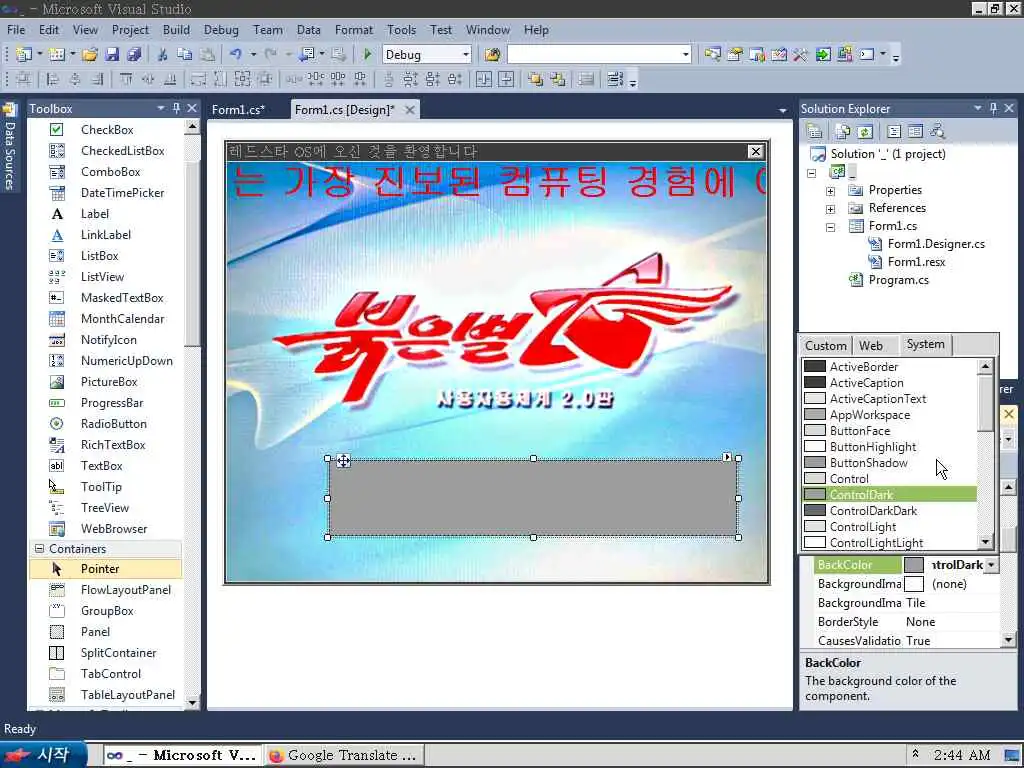Screen dimensions: 1024x768
Task: Open the Debug menu
Action: point(221,30)
